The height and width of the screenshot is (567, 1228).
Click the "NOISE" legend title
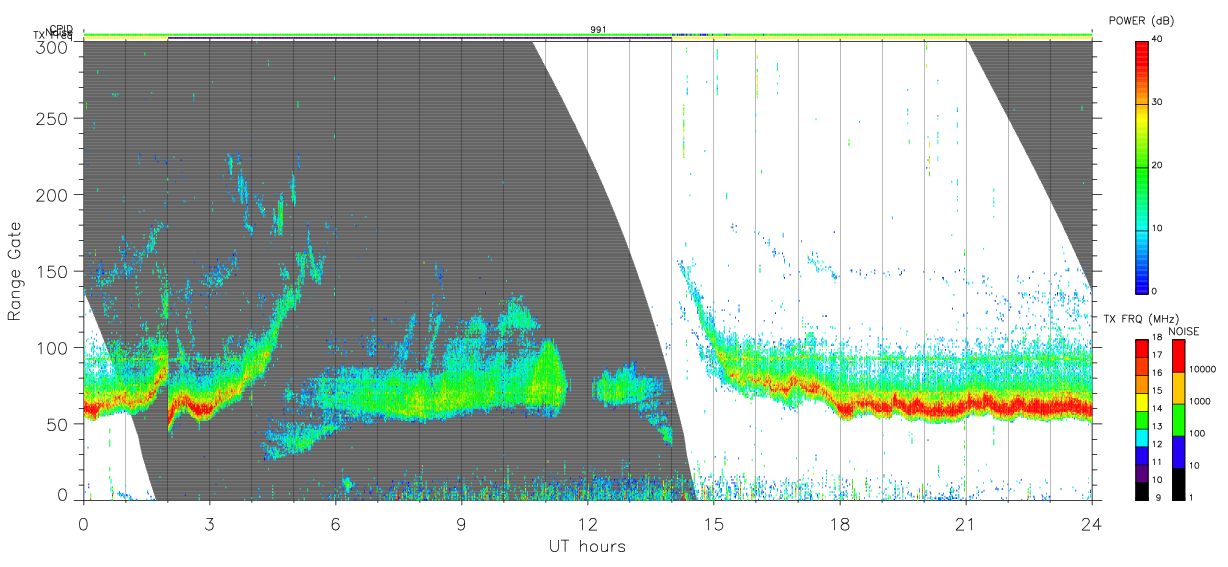coord(1184,331)
